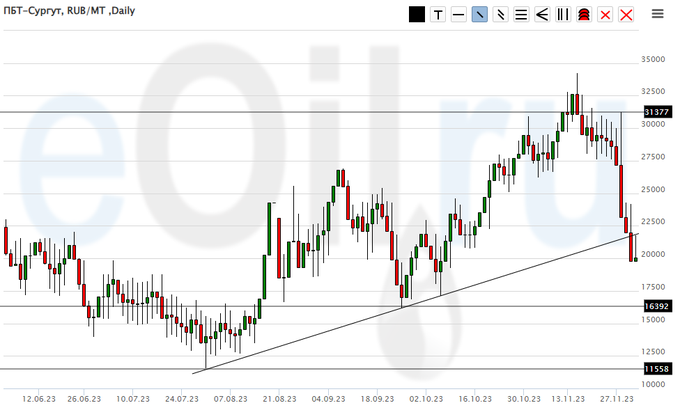680x410 pixels.
Task: Click the small red X delete icon
Action: pyautogui.click(x=605, y=14)
